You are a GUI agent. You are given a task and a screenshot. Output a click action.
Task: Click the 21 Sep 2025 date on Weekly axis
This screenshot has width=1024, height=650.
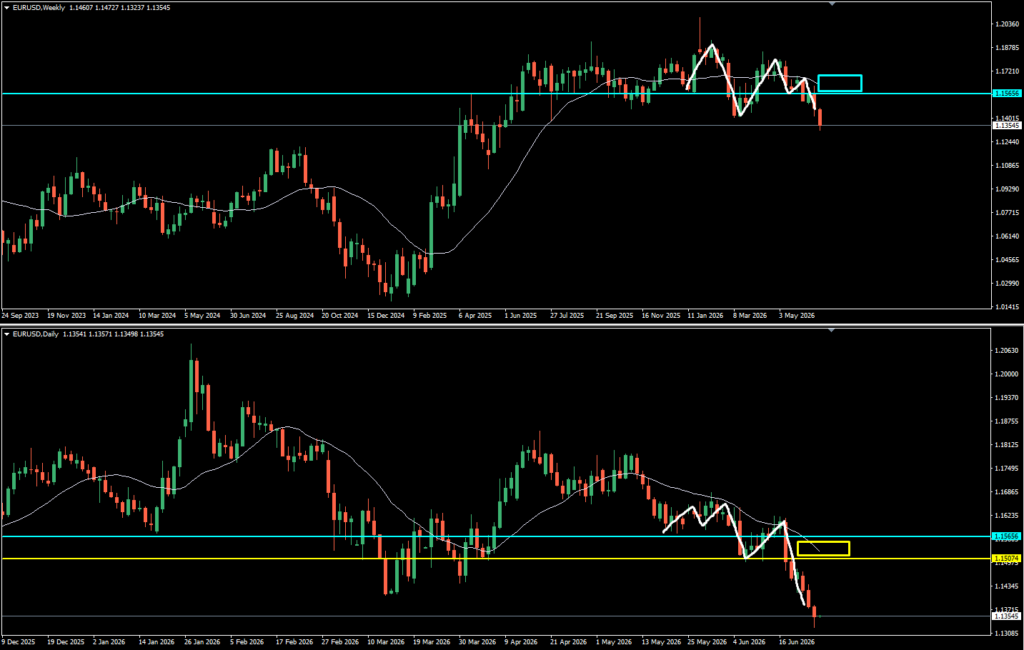coord(614,316)
